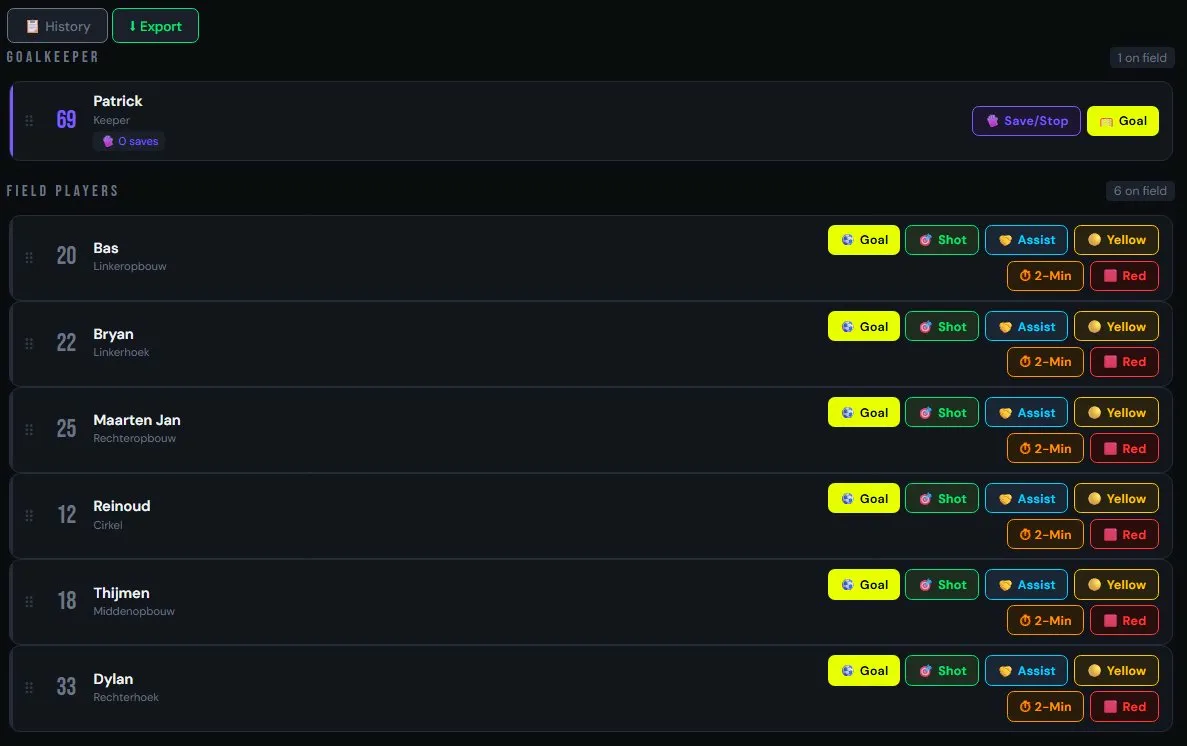
Task: Record a shot for Thijmen
Action: (941, 584)
